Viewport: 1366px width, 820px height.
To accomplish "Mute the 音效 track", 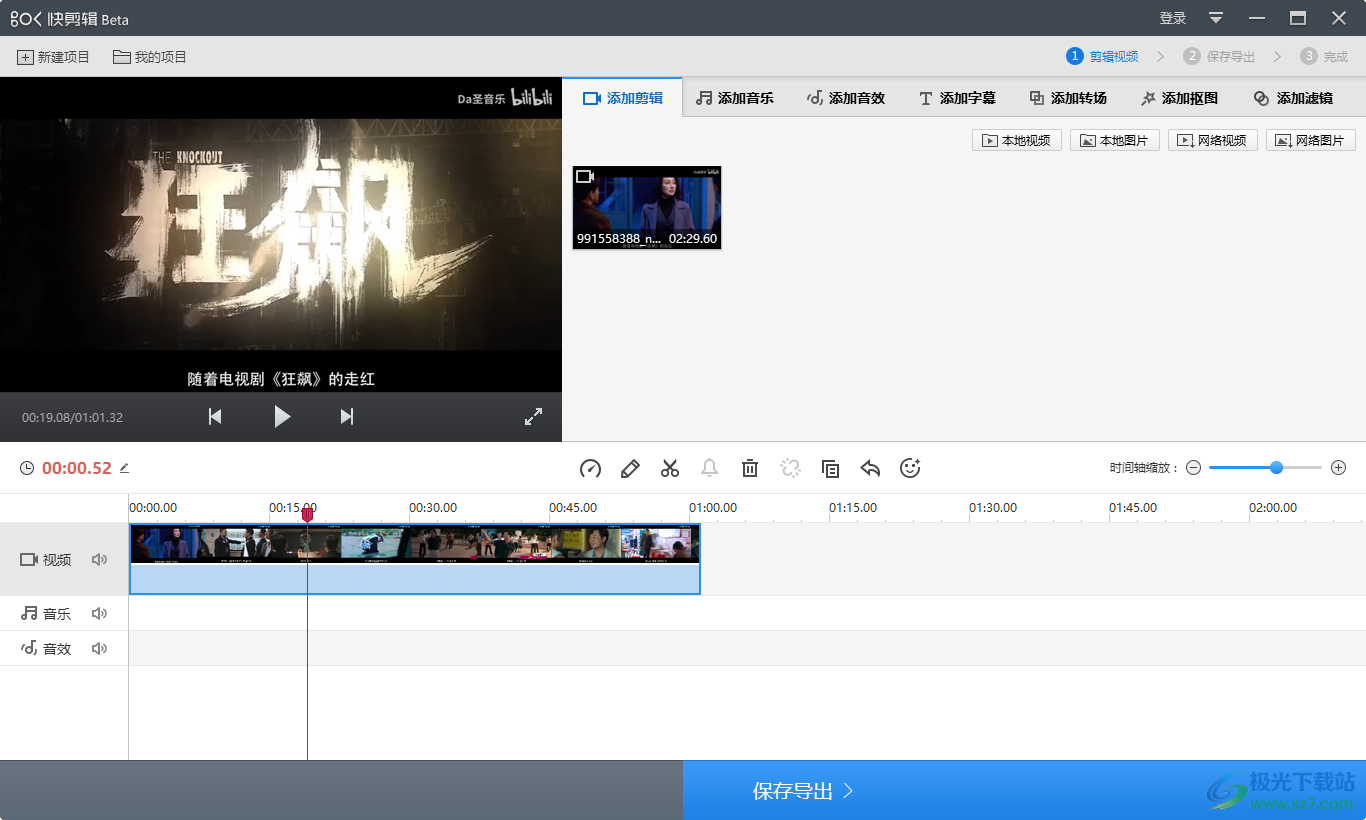I will tap(99, 649).
